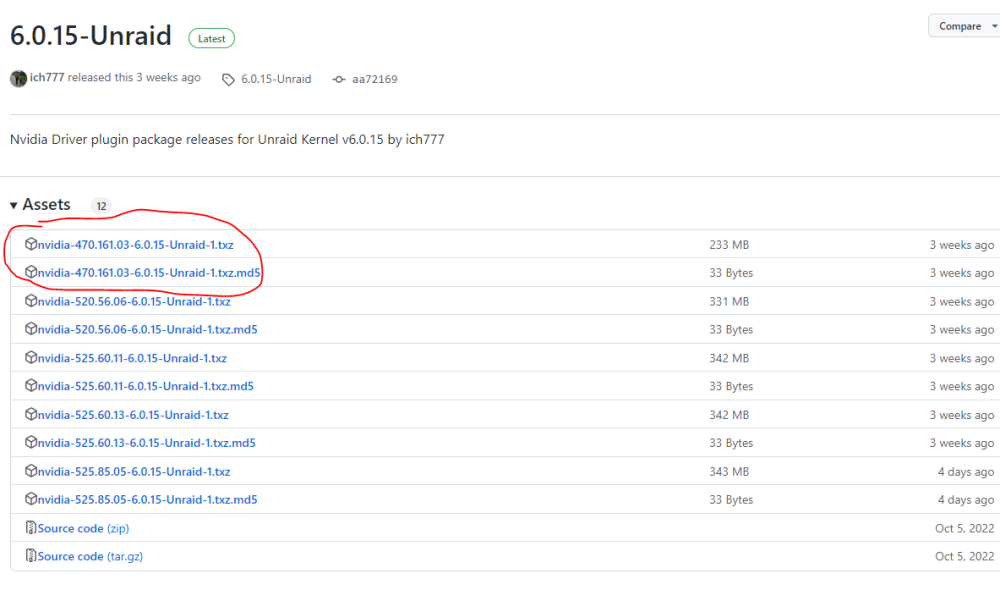Download nvidia-525.60.11-6.0.15-Unraid-1.txz.md5

coord(145,387)
